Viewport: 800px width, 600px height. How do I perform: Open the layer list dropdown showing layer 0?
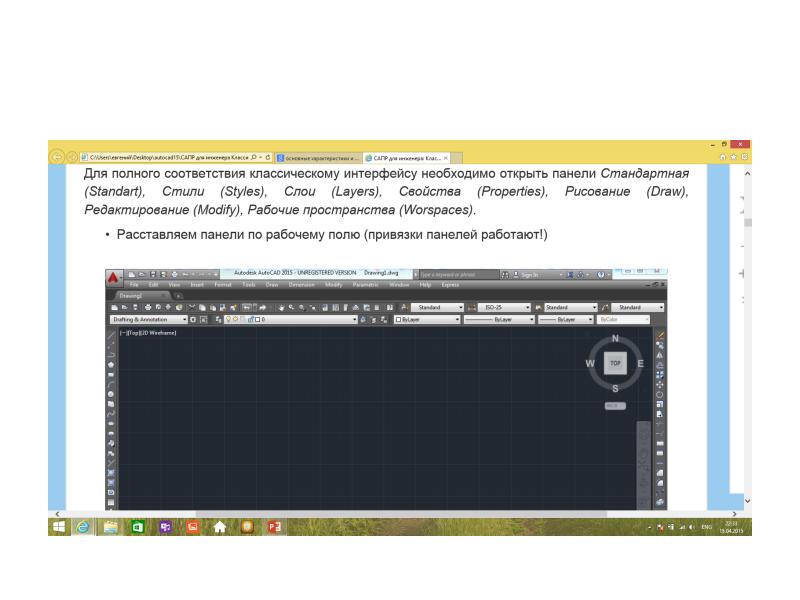point(291,320)
